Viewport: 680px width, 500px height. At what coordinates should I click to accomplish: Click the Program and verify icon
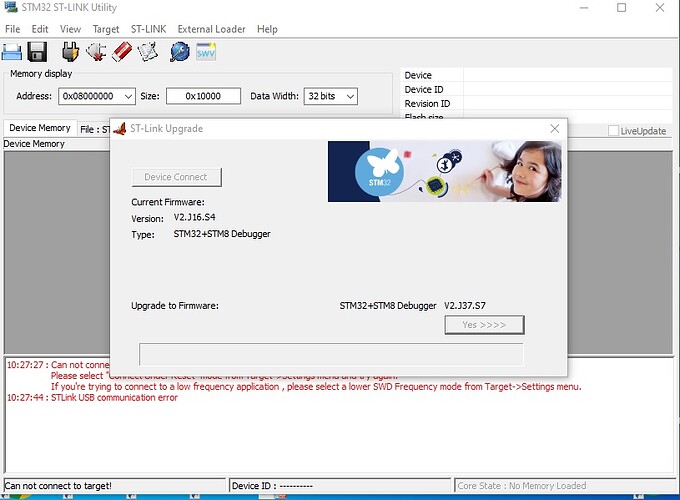(148, 51)
